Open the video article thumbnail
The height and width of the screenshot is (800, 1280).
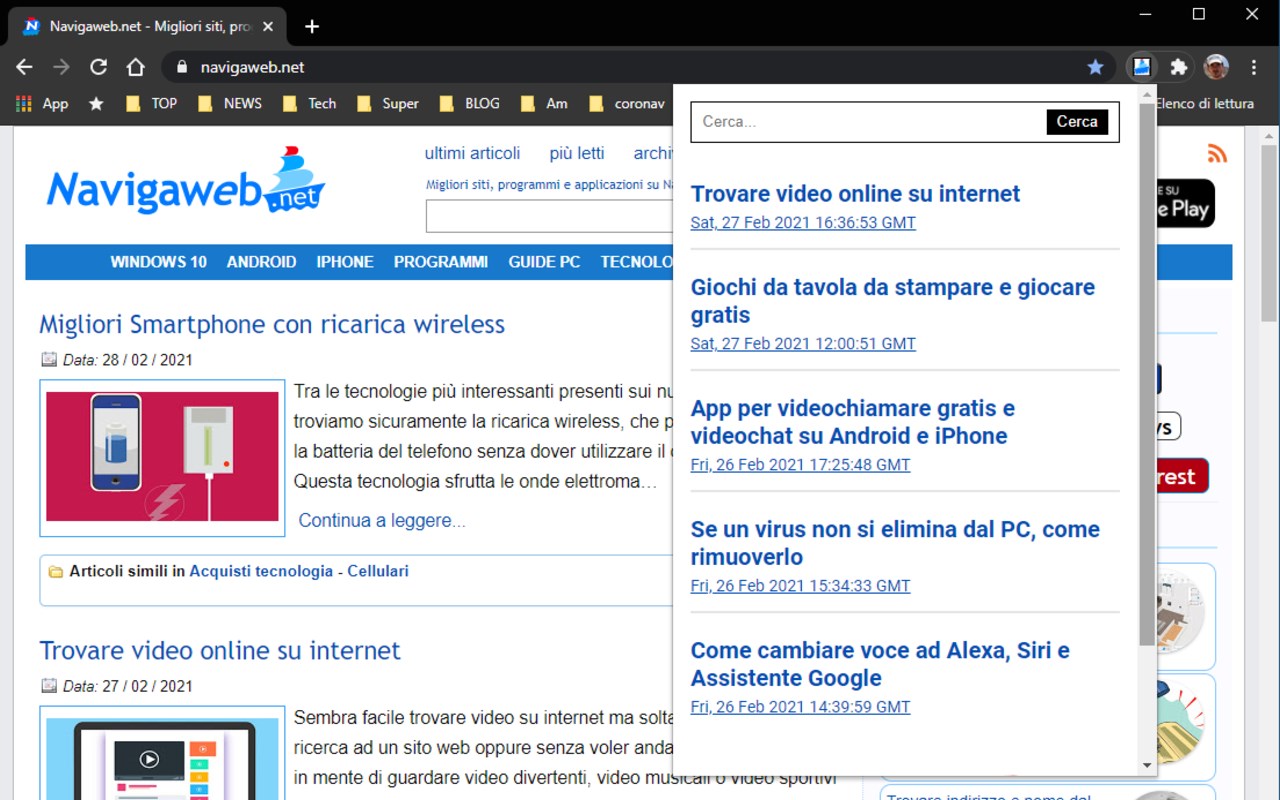click(162, 753)
